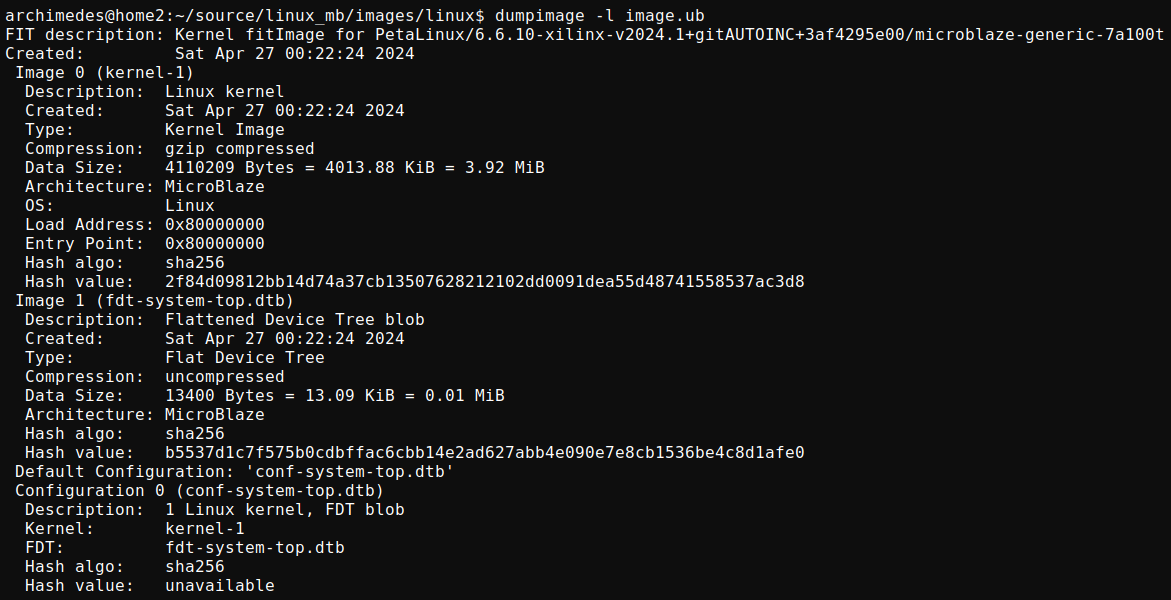Image resolution: width=1171 pixels, height=600 pixels.
Task: Click the kernel hash value starting 2f84d098
Action: click(x=484, y=281)
